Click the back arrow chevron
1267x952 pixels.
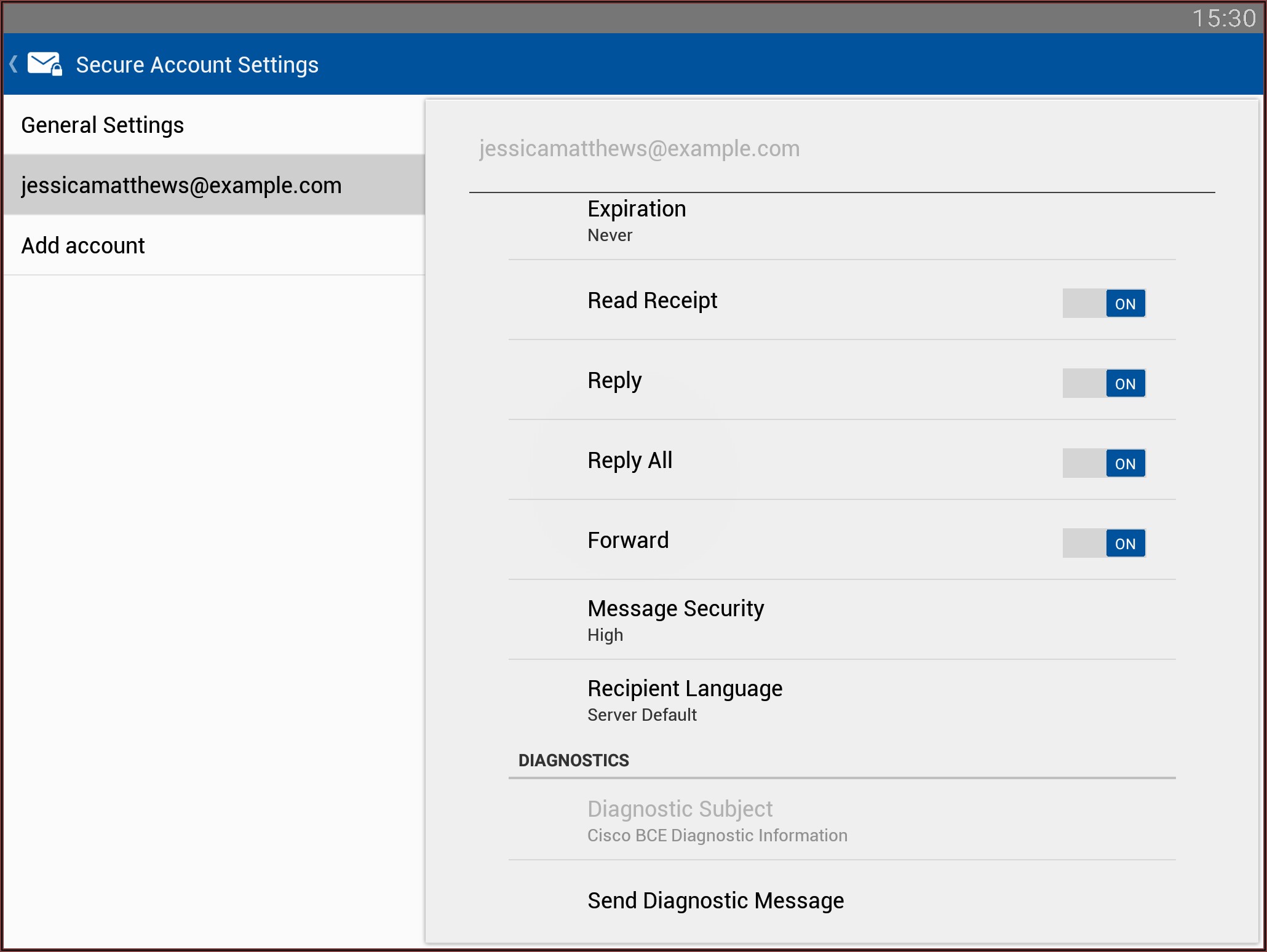point(14,64)
